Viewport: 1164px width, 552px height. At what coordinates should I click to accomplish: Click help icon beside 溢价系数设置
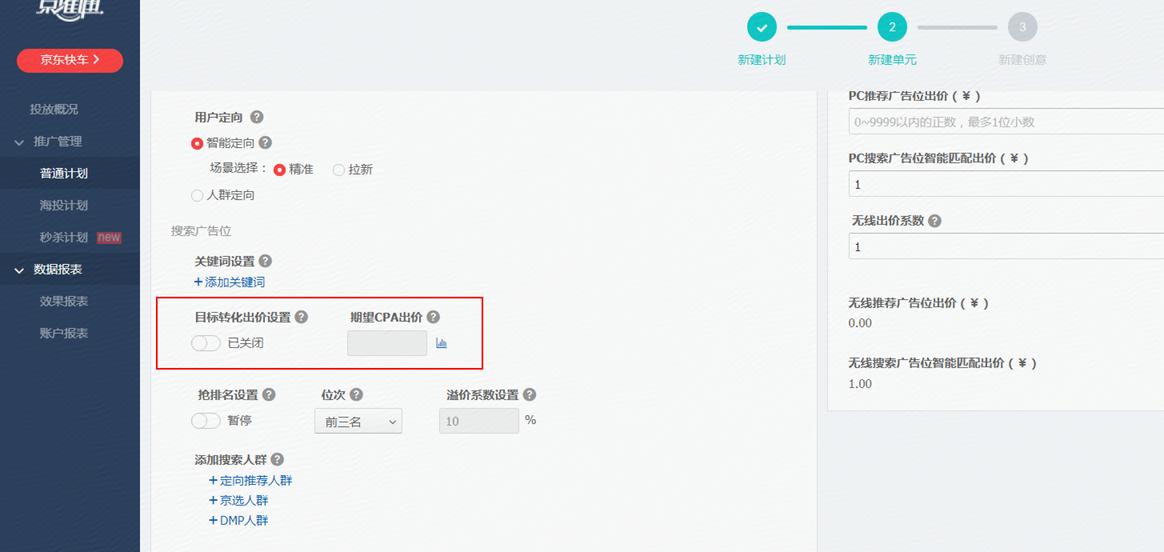(x=529, y=395)
